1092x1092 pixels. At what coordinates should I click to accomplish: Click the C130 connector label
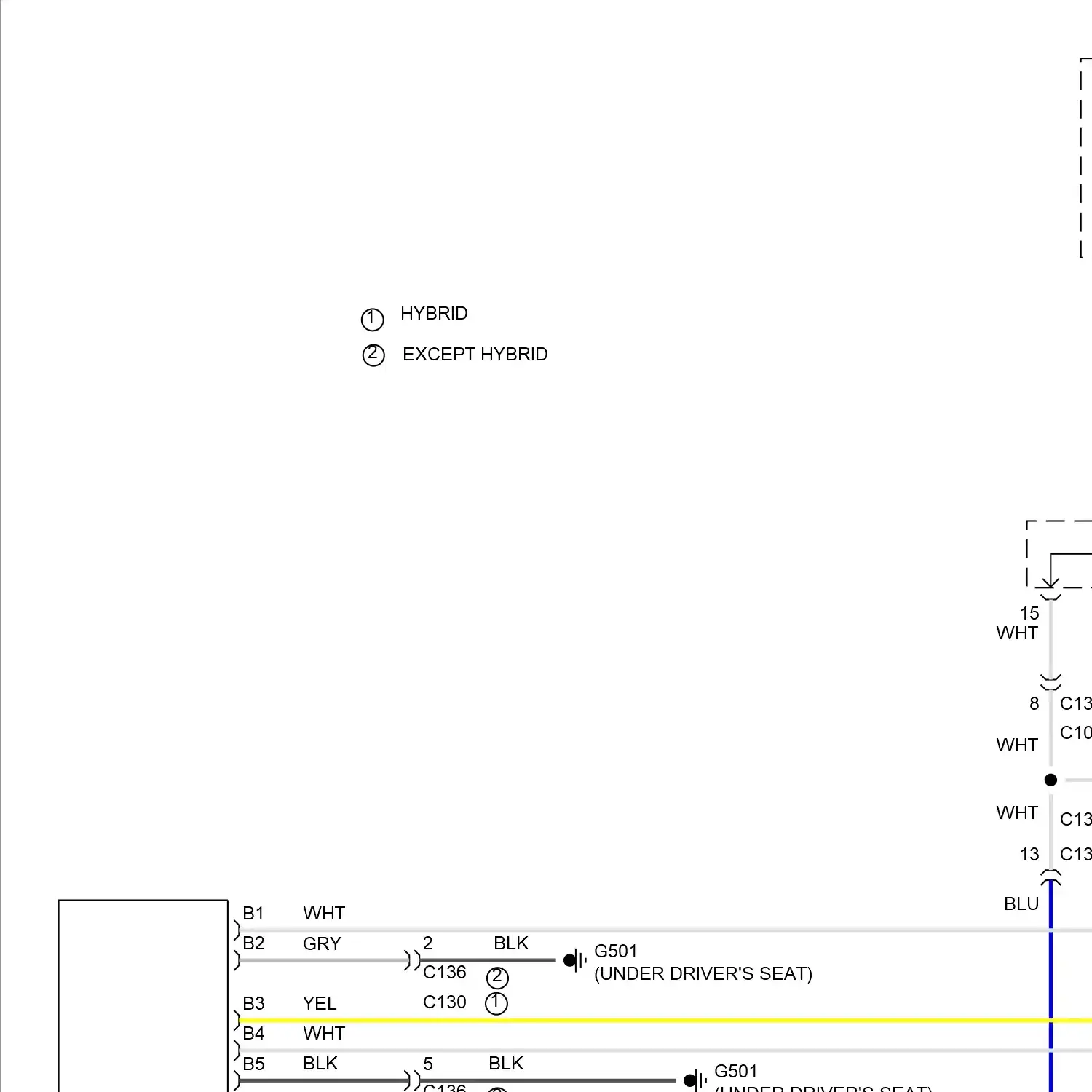(x=444, y=1002)
